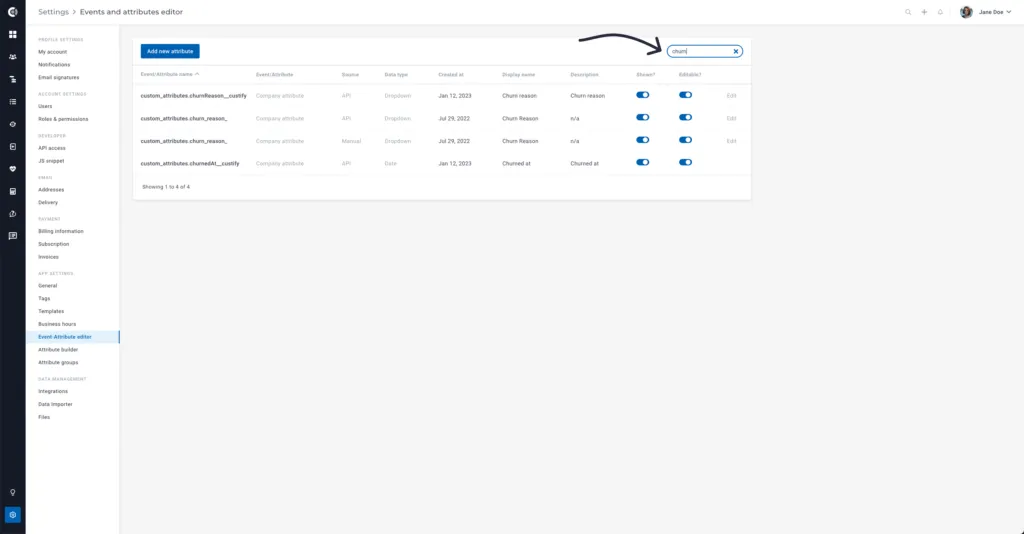Click custom_attributes.churnedAt__custify name cell
1024x534 pixels.
click(190, 163)
